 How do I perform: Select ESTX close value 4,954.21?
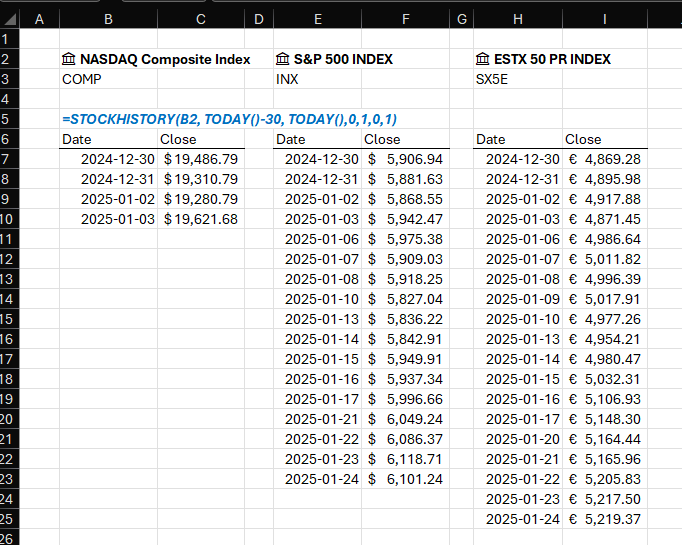point(605,339)
